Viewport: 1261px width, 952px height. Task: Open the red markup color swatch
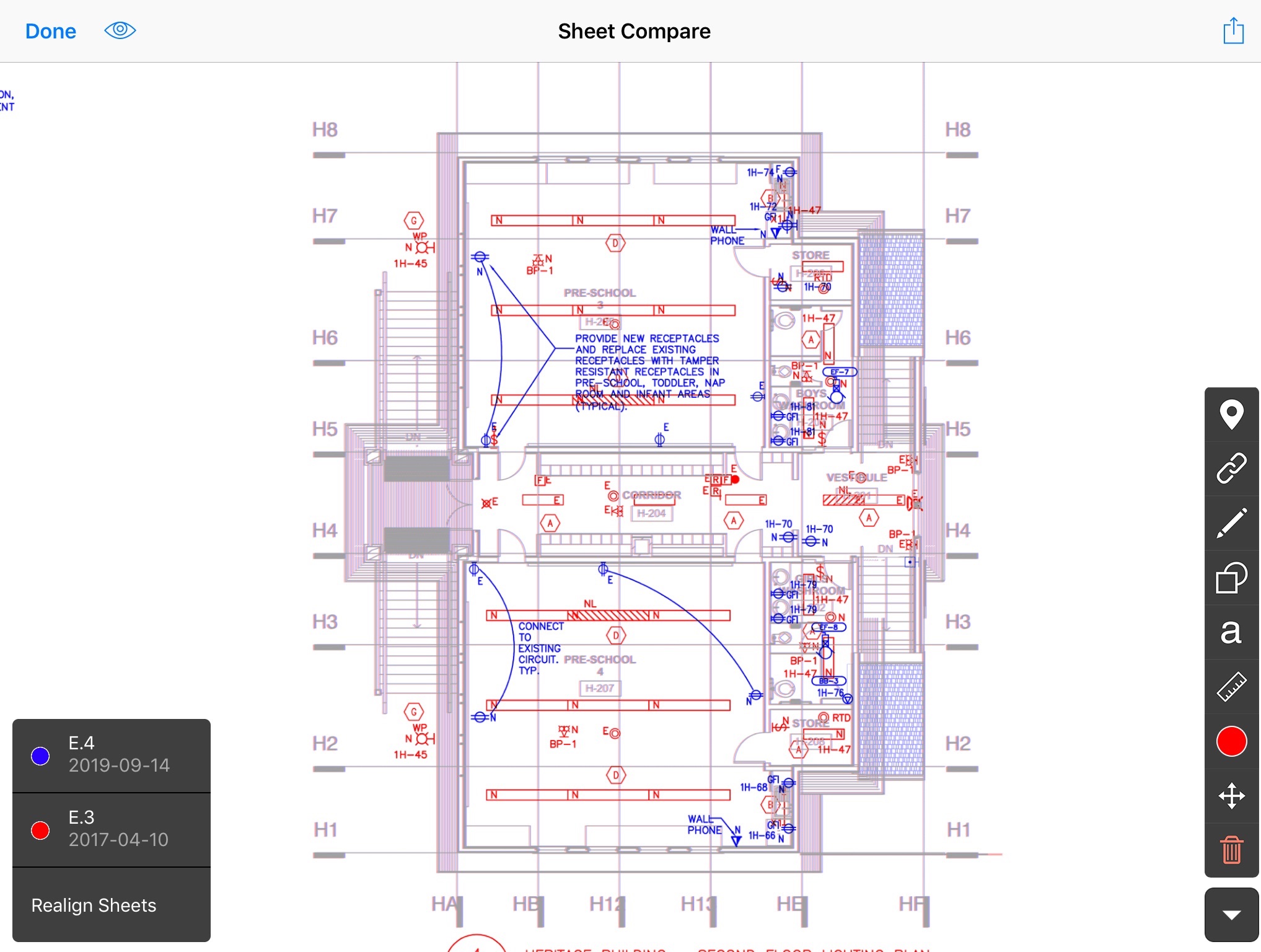pos(1231,741)
